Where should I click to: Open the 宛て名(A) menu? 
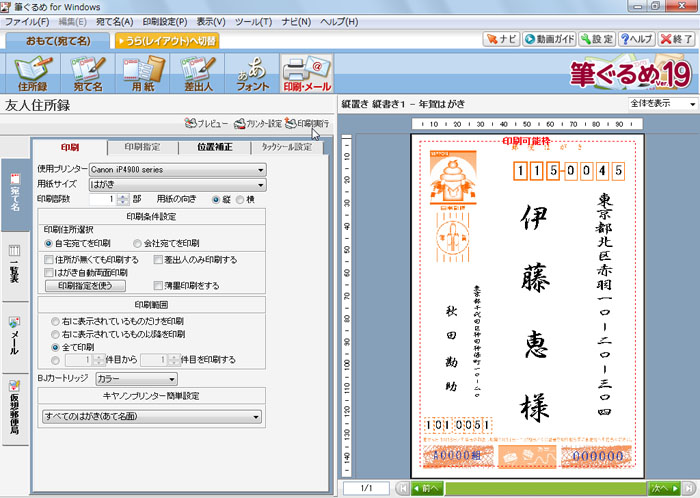[x=114, y=22]
